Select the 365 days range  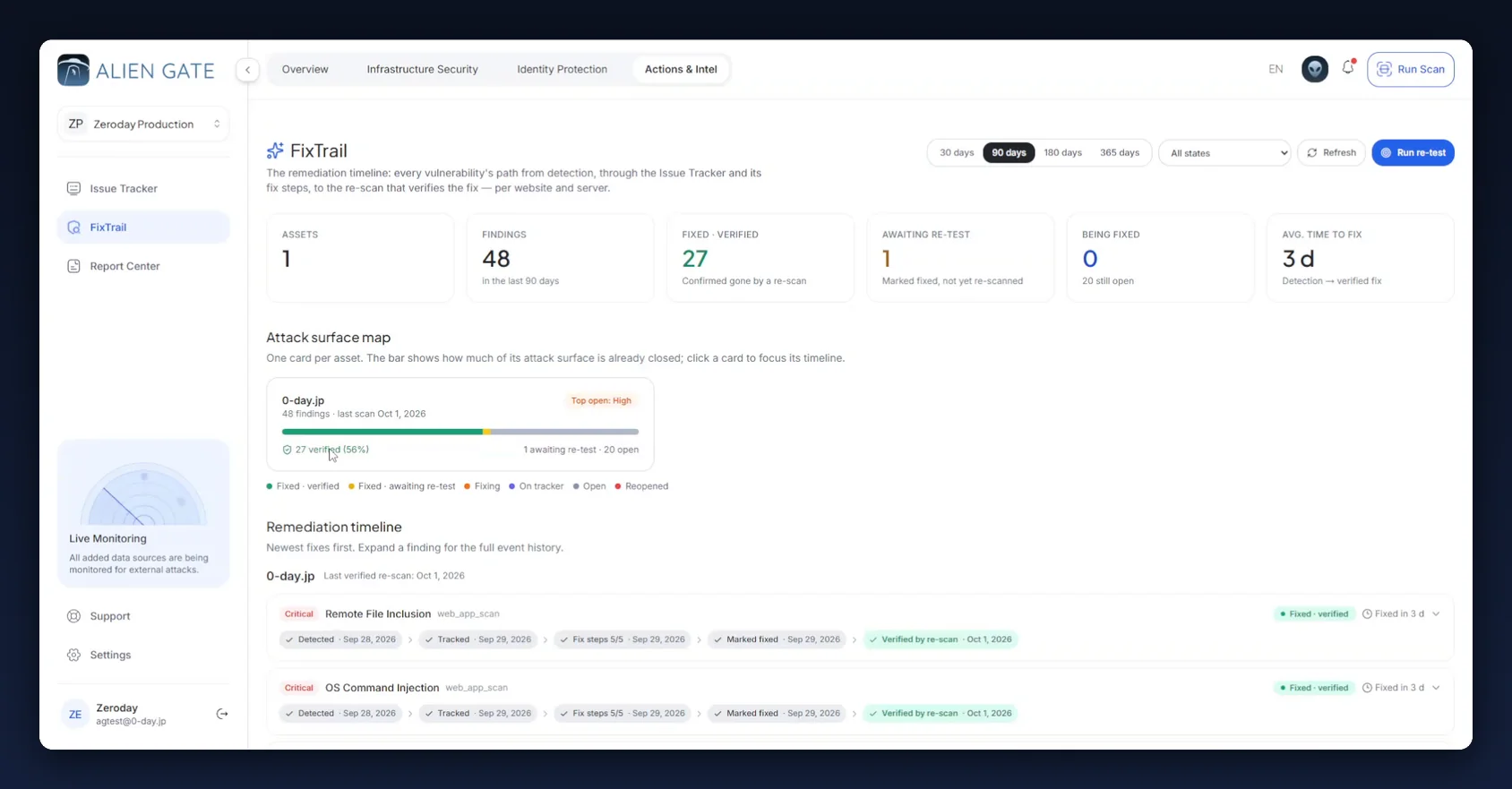click(x=1120, y=152)
